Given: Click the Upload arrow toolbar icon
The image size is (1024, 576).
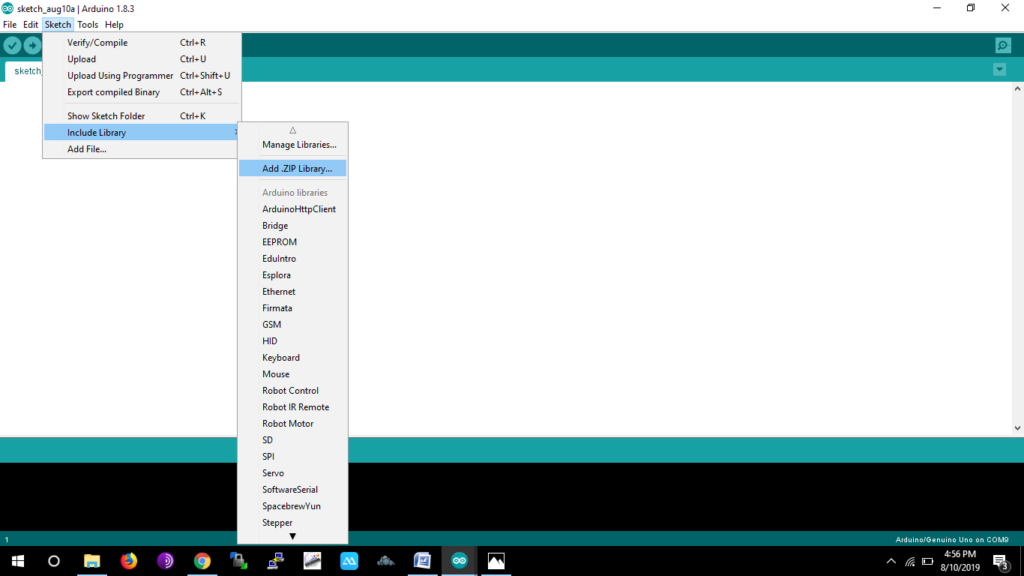Looking at the screenshot, I should pos(32,45).
